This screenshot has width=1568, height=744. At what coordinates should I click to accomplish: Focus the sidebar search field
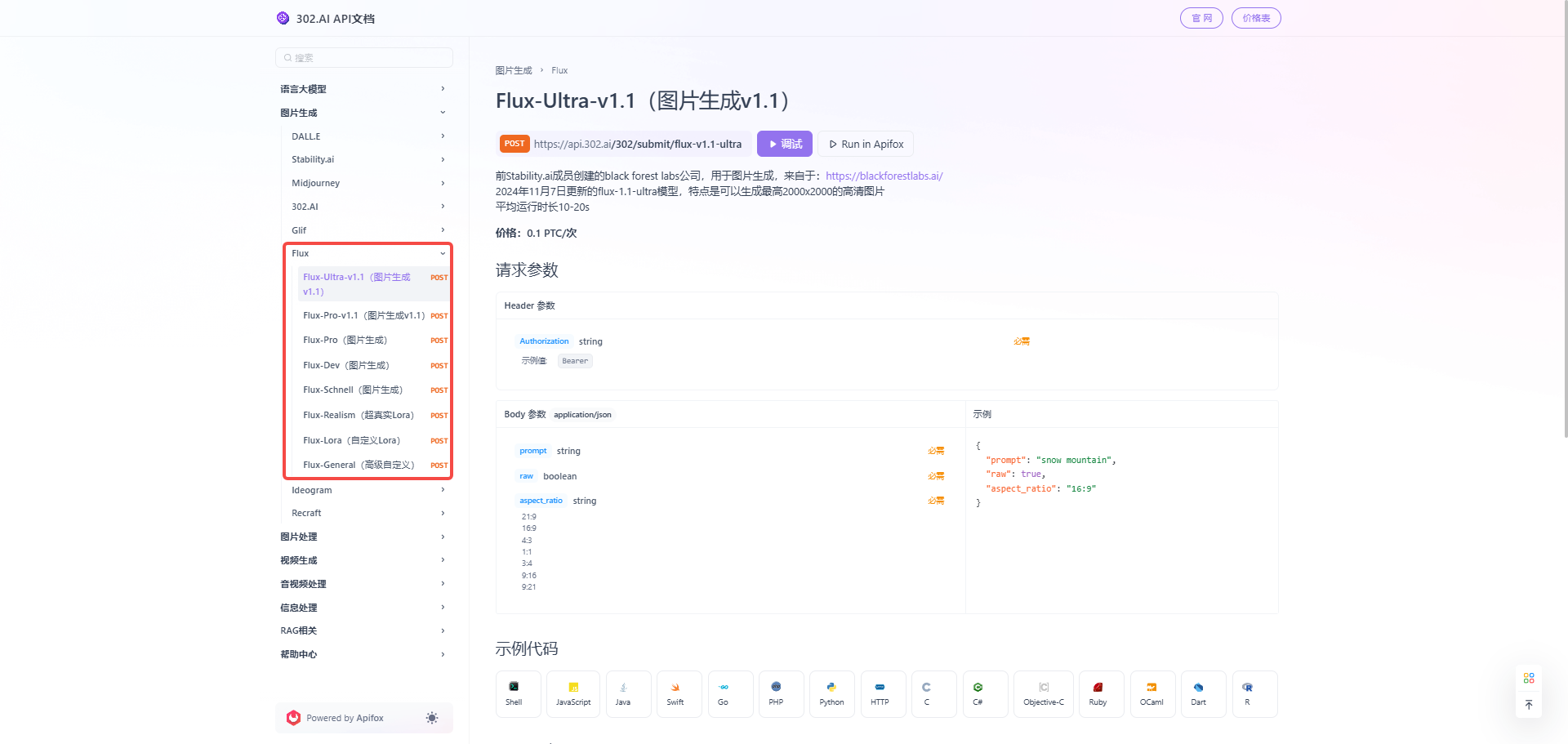click(364, 58)
